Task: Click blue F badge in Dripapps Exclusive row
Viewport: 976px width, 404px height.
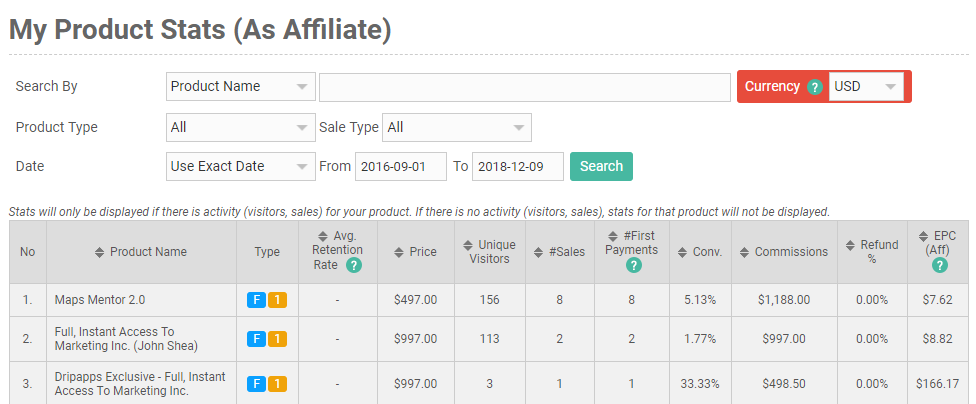Action: [256, 384]
